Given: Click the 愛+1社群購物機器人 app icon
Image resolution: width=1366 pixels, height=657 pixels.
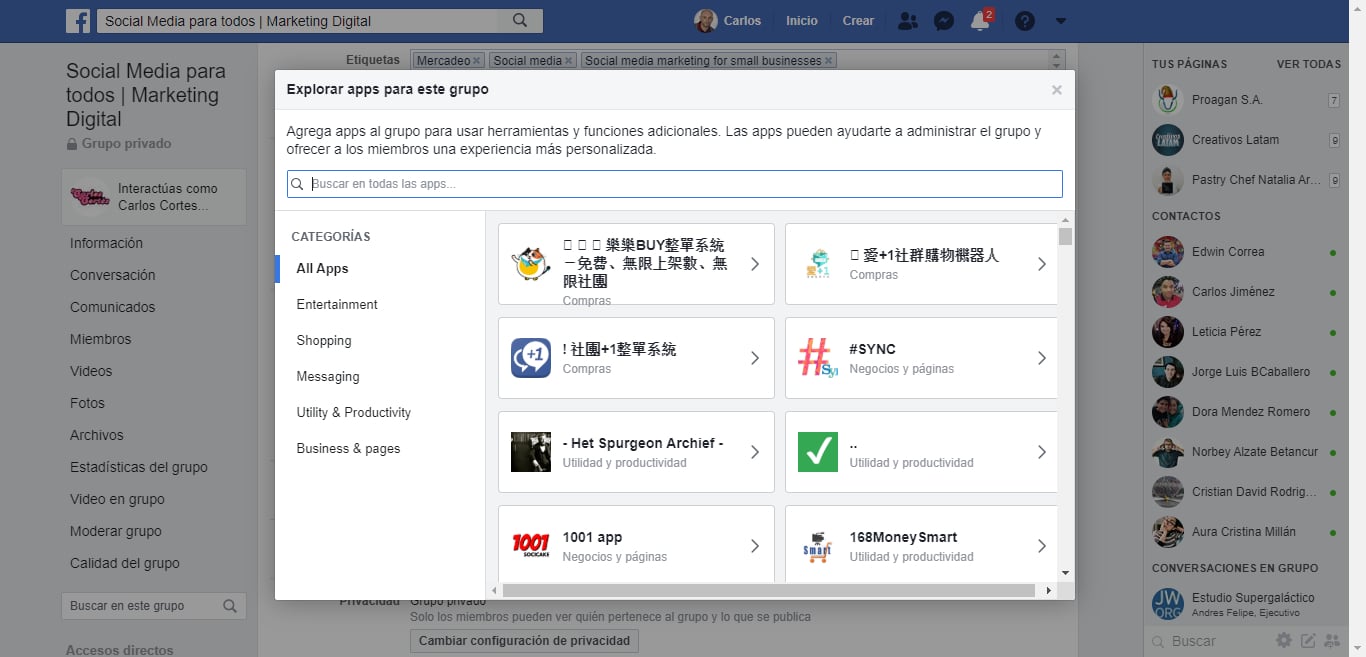Looking at the screenshot, I should 818,264.
